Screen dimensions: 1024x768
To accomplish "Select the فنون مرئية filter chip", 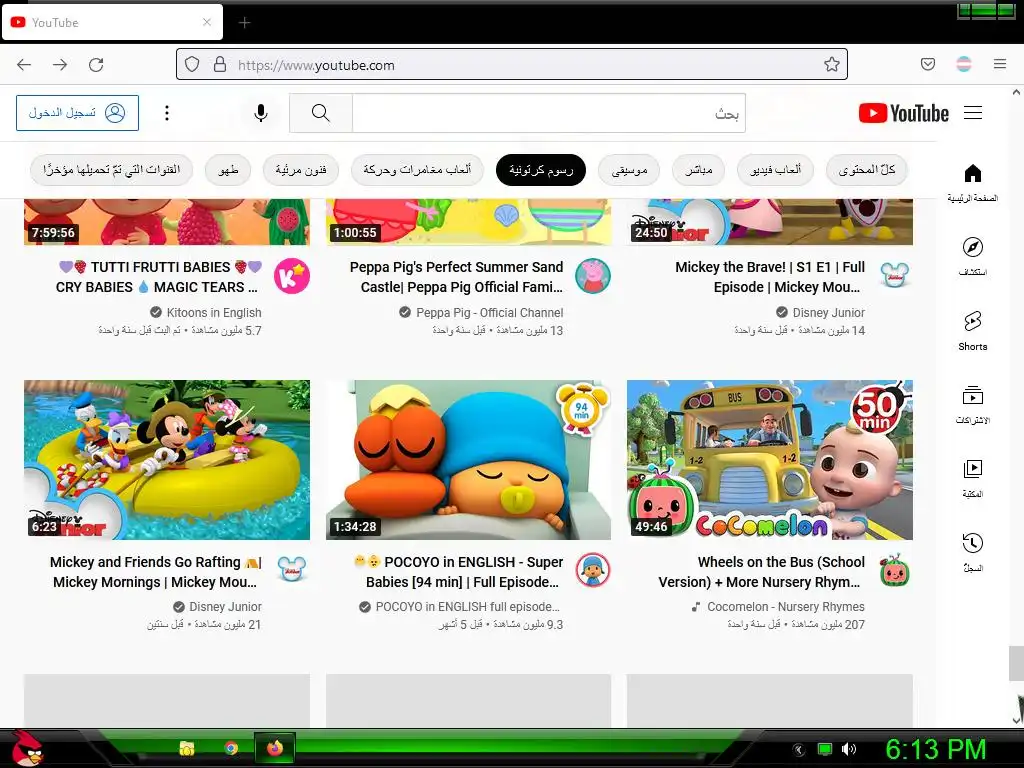I will [300, 170].
